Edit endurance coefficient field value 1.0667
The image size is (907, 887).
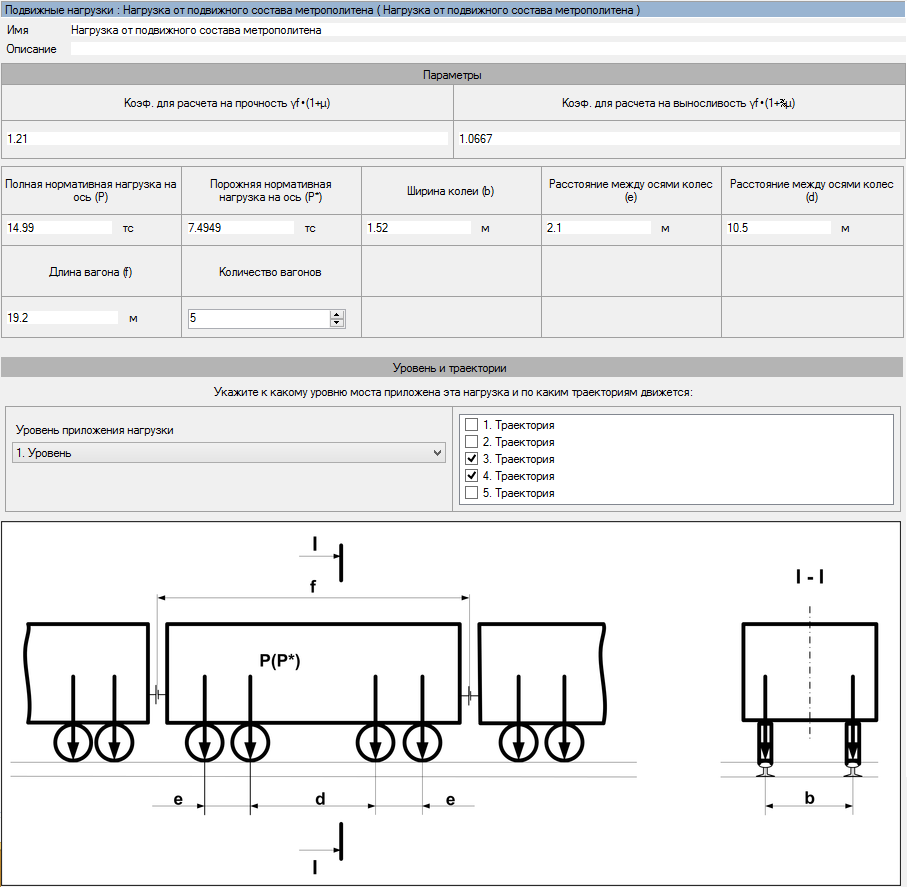coord(678,139)
